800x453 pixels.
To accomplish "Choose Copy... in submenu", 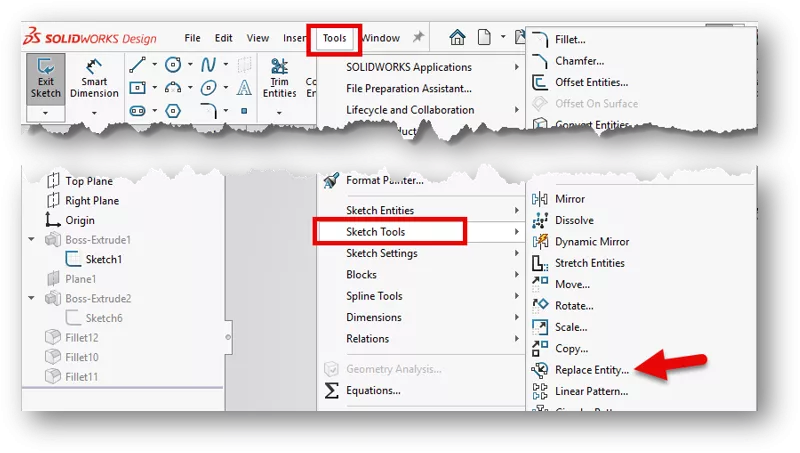I will click(x=571, y=348).
